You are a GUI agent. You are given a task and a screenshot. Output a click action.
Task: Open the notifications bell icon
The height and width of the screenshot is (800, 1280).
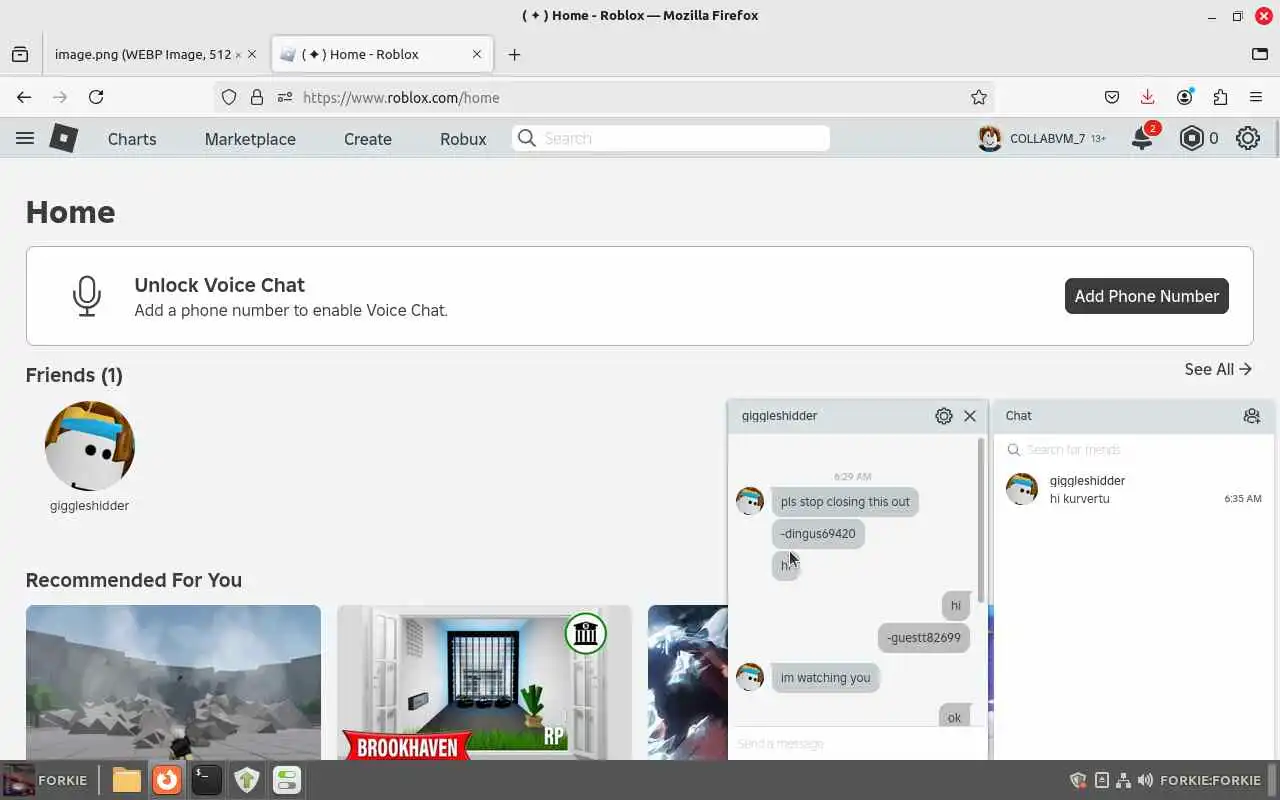(1142, 139)
